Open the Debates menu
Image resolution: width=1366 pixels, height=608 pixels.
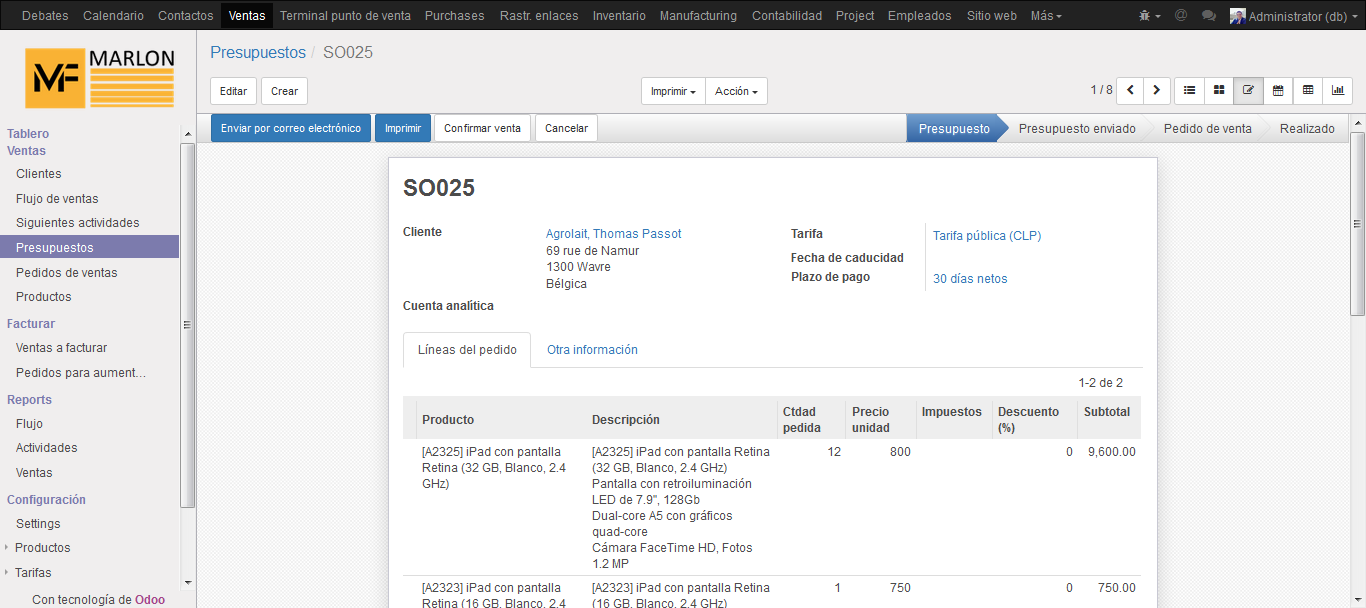pyautogui.click(x=45, y=16)
